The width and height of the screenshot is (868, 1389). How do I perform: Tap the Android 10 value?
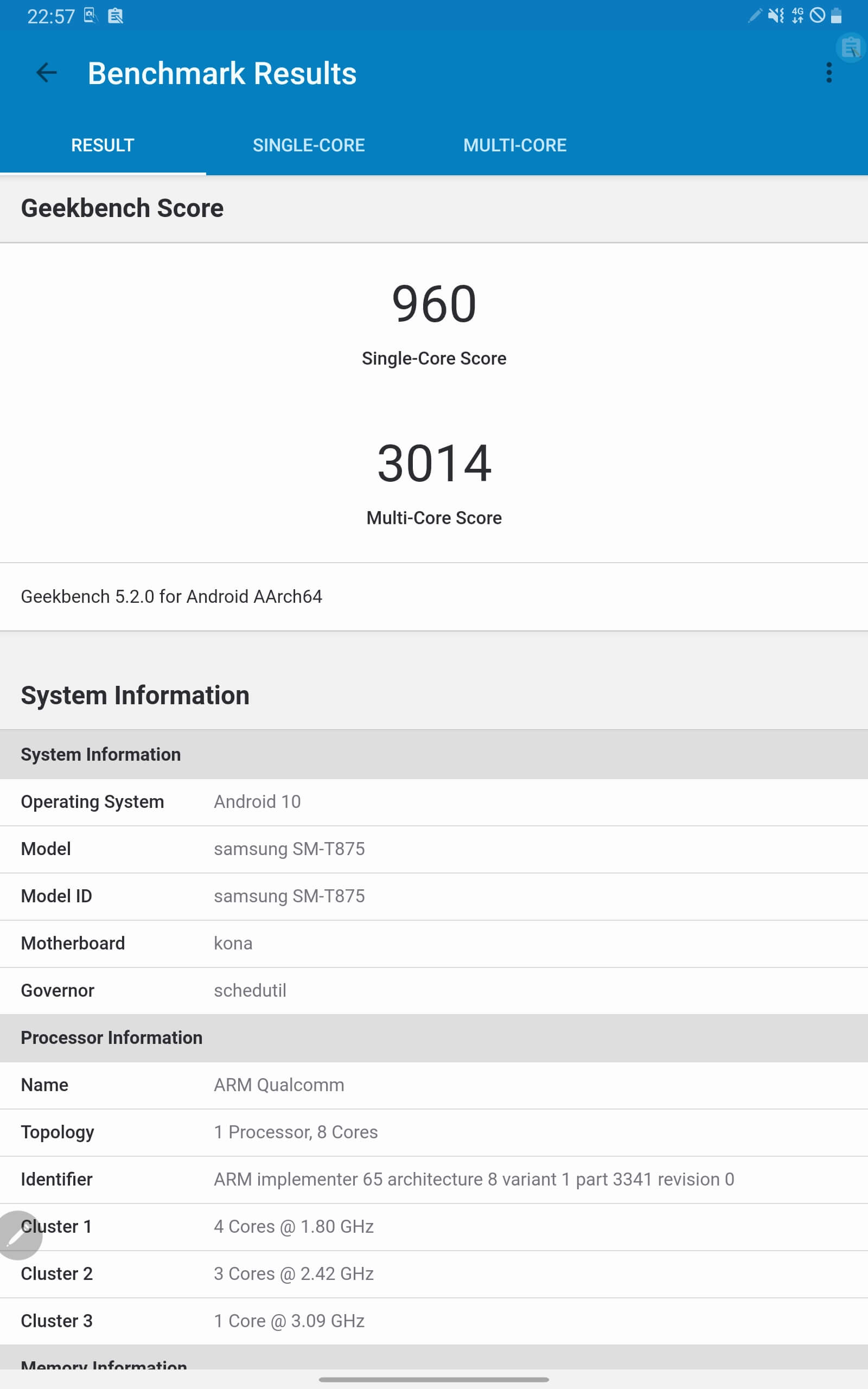point(257,802)
